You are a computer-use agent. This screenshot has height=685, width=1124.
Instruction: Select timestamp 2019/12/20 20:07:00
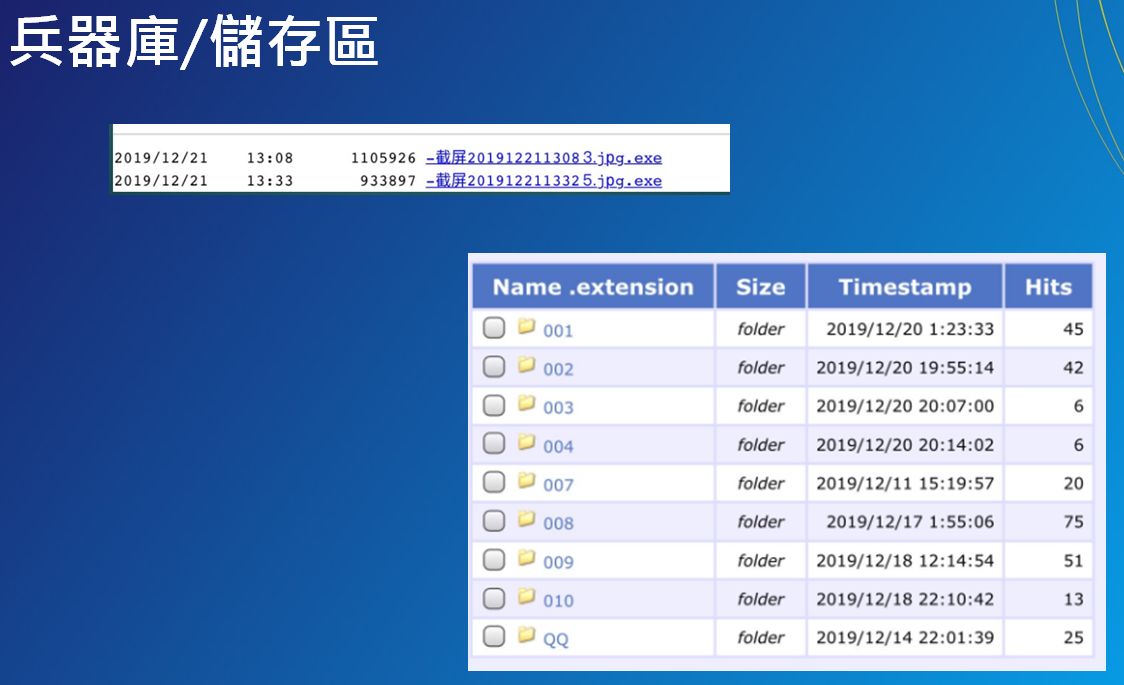[905, 406]
